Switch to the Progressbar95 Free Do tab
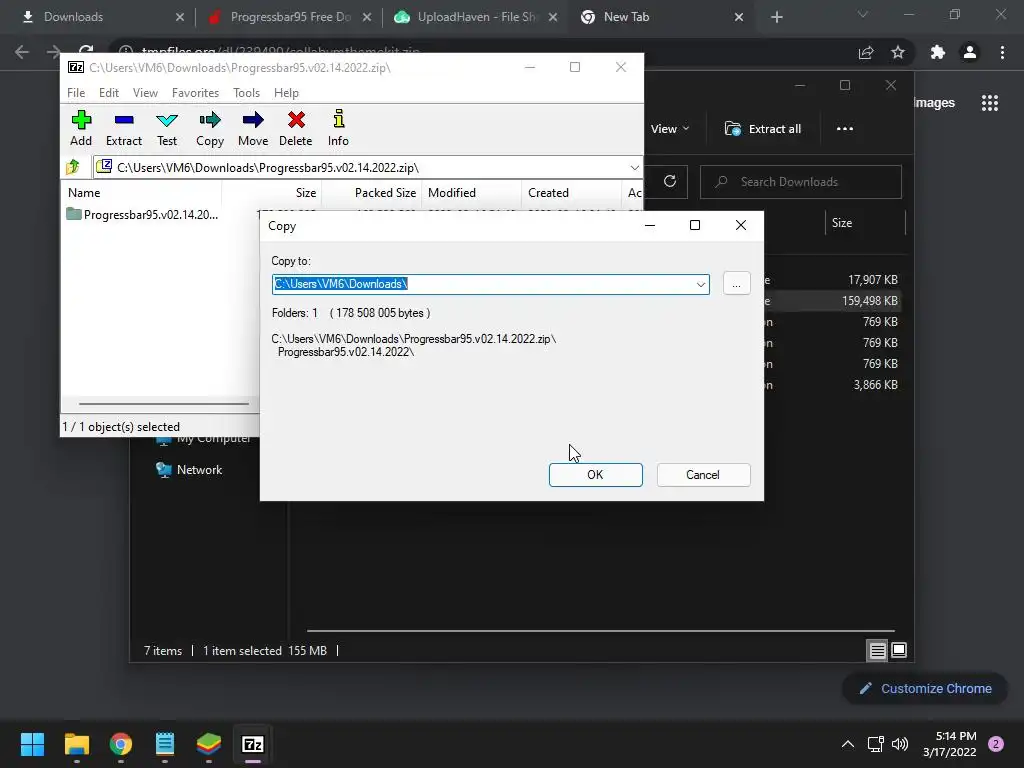1024x768 pixels. 287,17
